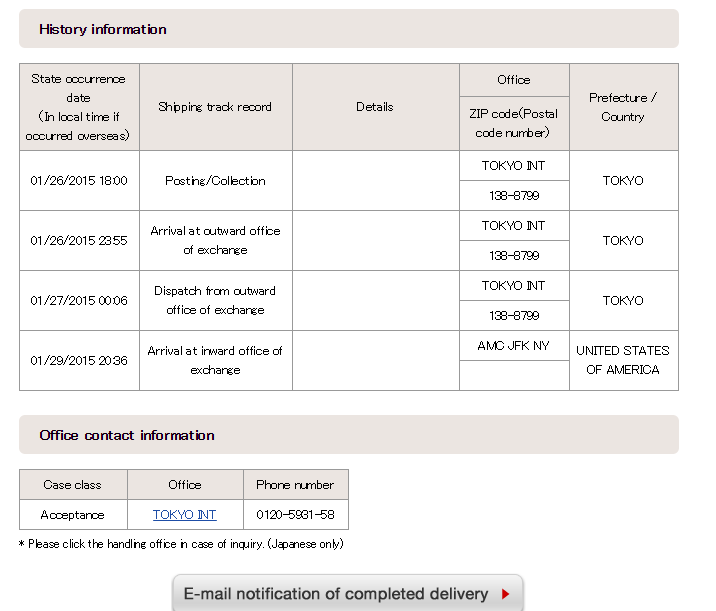Click the UNITED STATES OF AMERICA cell
This screenshot has width=716, height=611.
pos(623,360)
